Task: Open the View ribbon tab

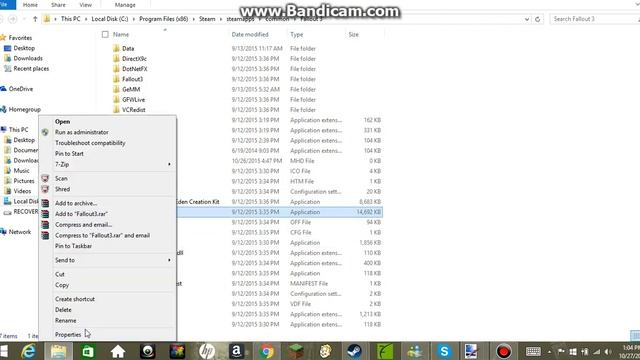Action: point(85,5)
